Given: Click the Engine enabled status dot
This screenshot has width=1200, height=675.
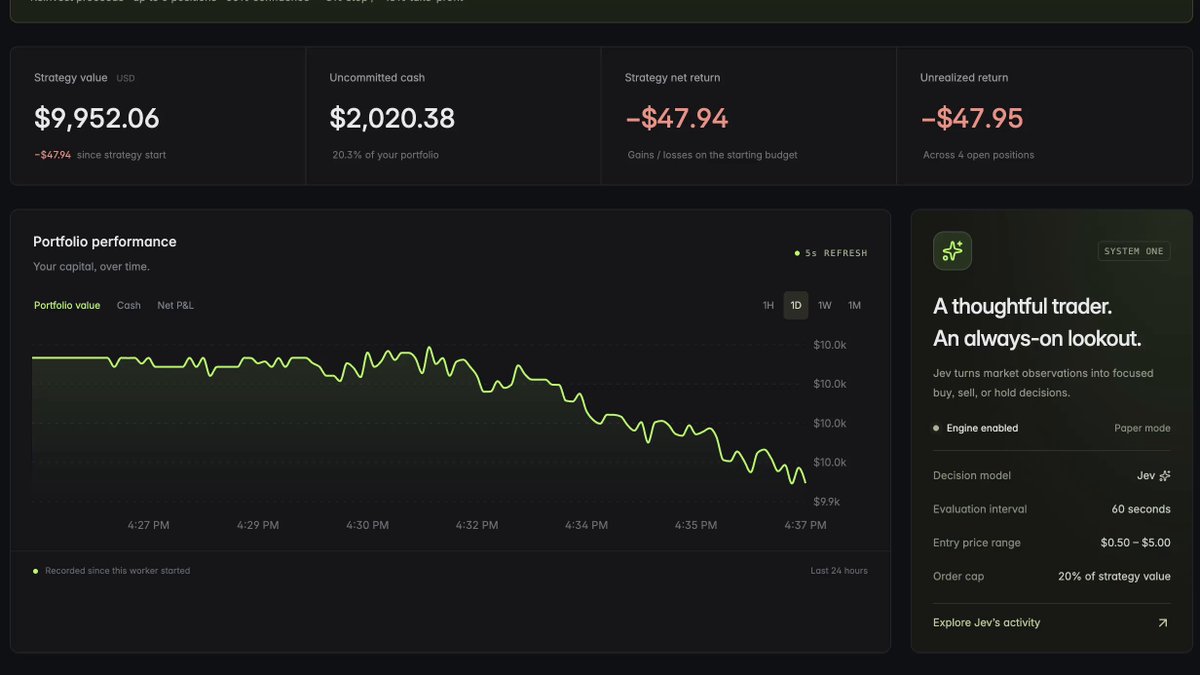Looking at the screenshot, I should 936,428.
